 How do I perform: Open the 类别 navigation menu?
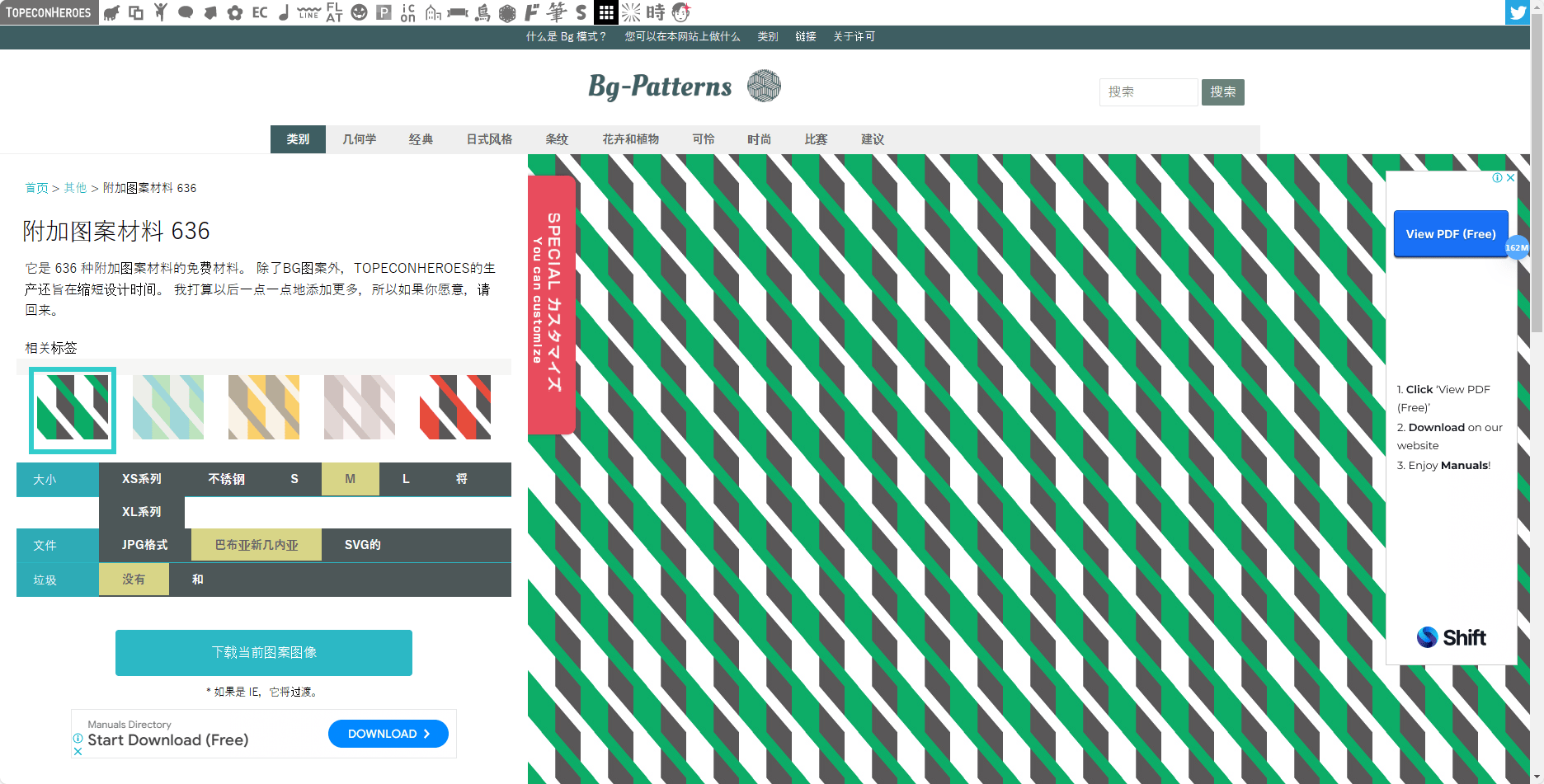pos(298,138)
